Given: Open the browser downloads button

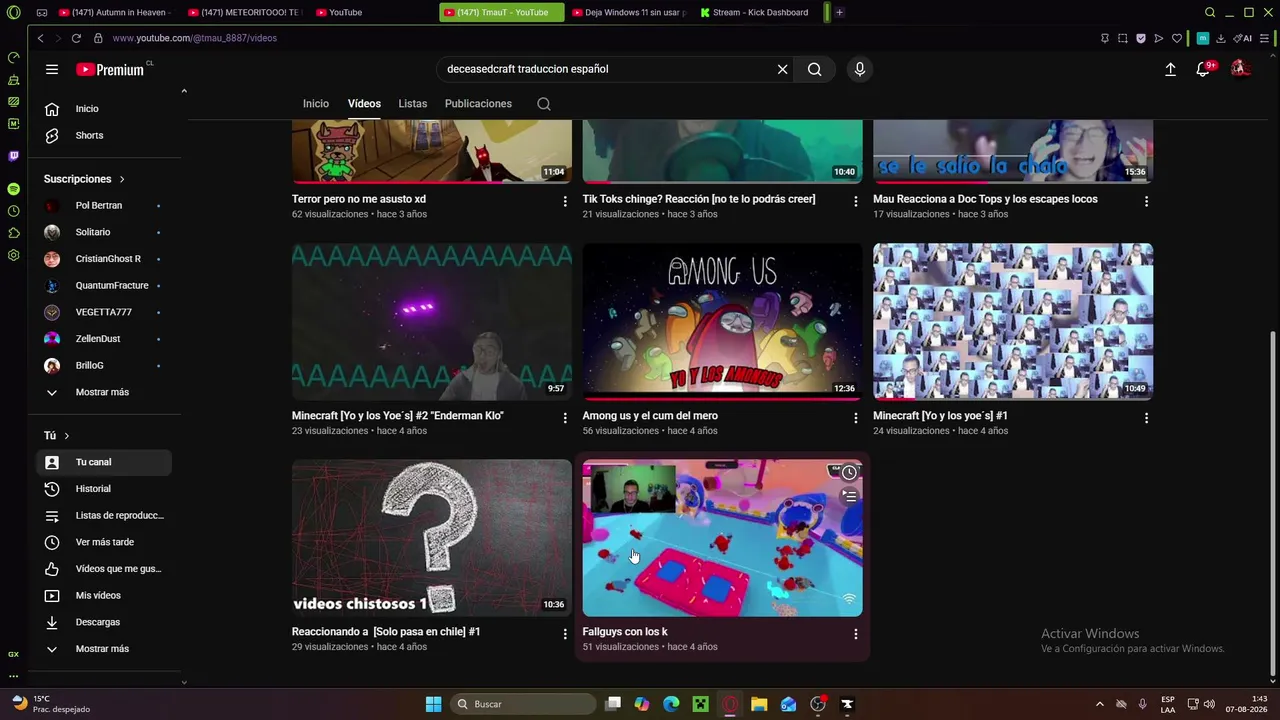Looking at the screenshot, I should (1220, 38).
